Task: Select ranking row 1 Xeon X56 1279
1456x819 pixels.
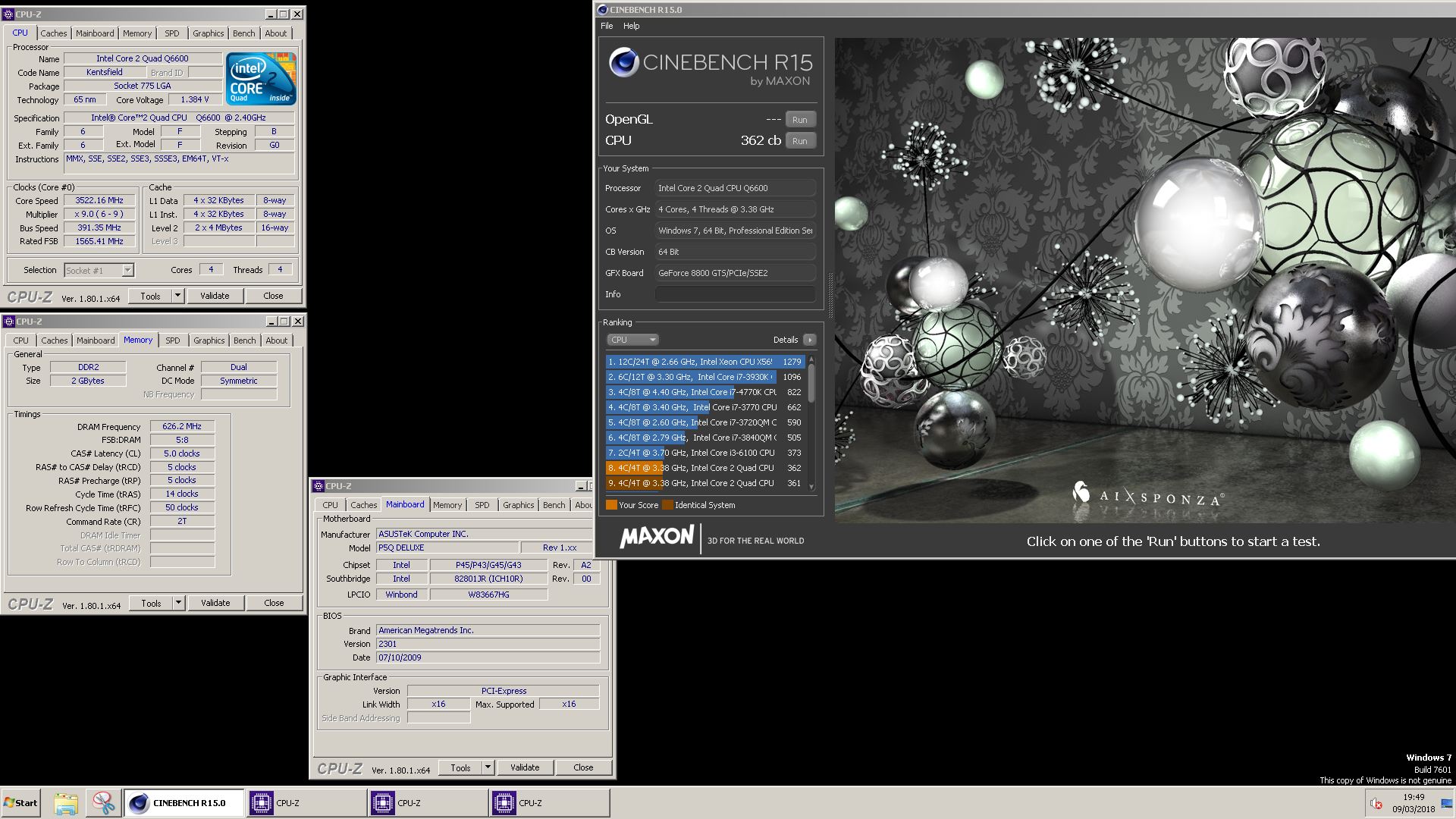Action: (704, 362)
